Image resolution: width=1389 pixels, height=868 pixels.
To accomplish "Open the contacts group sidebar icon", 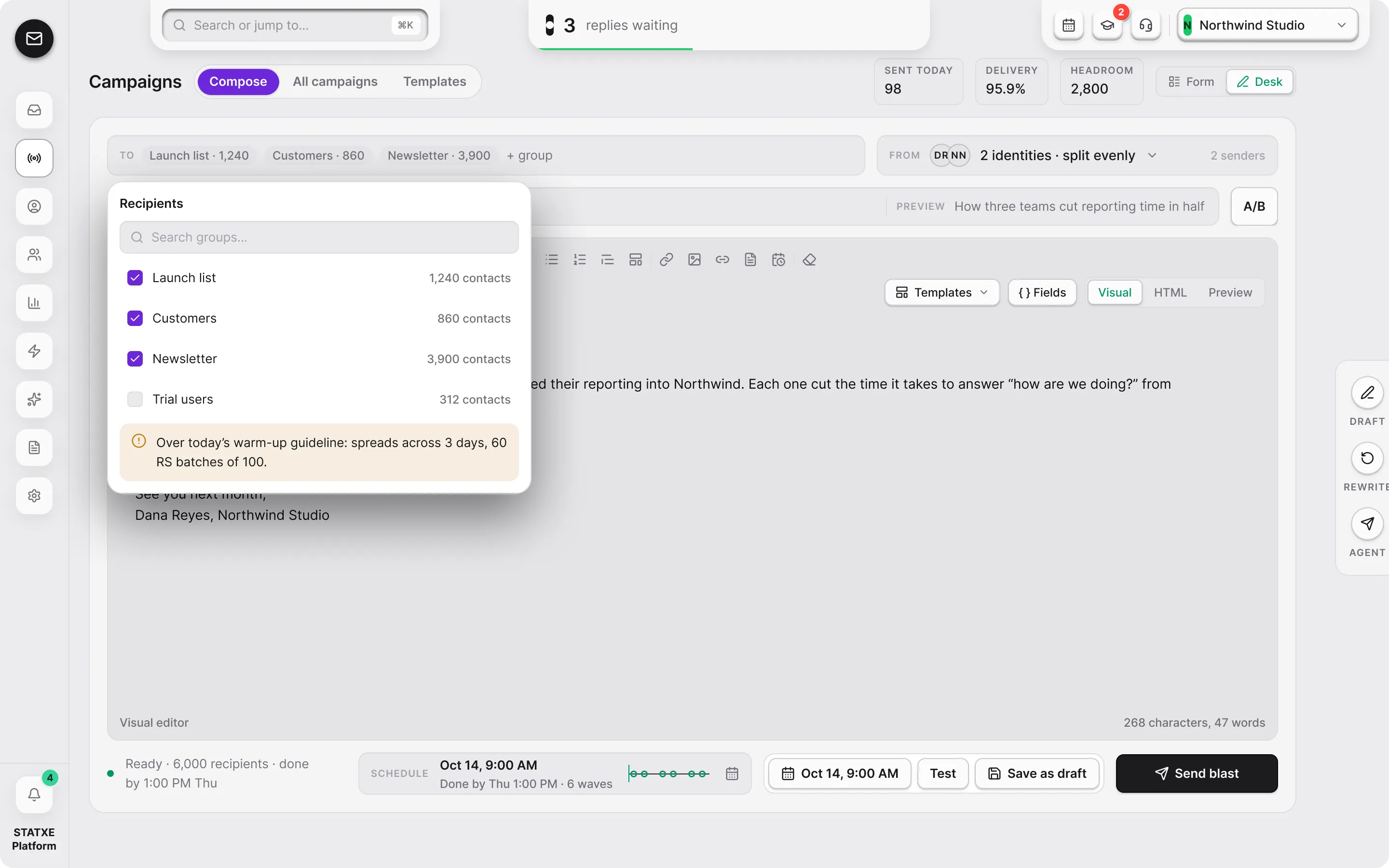I will click(34, 254).
